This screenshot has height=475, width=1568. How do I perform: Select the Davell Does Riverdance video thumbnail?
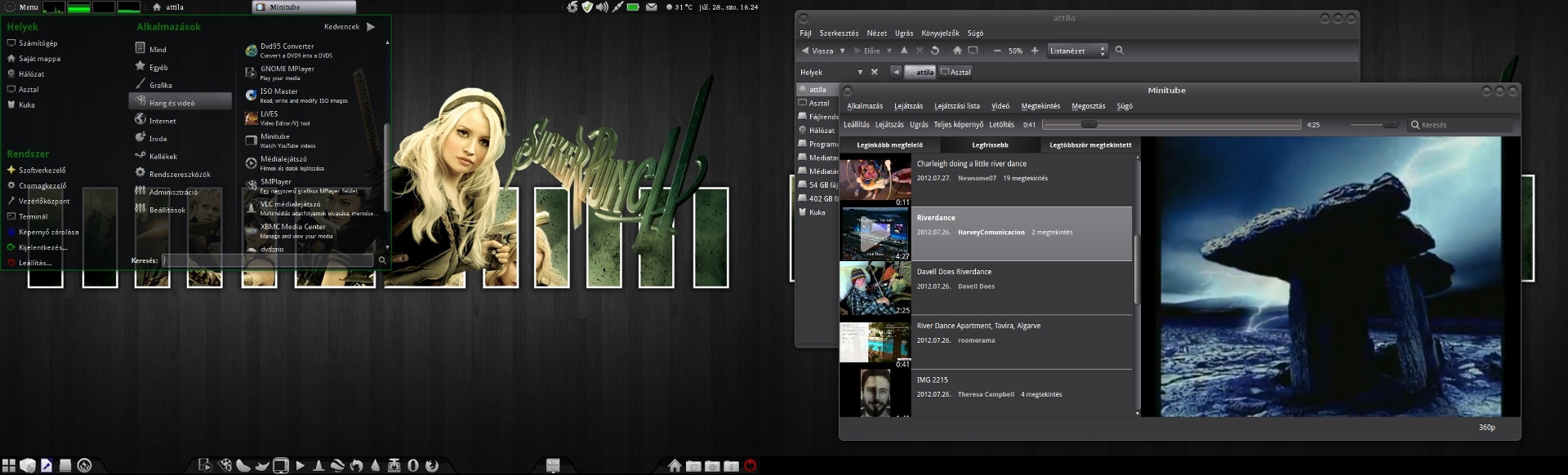coord(875,289)
